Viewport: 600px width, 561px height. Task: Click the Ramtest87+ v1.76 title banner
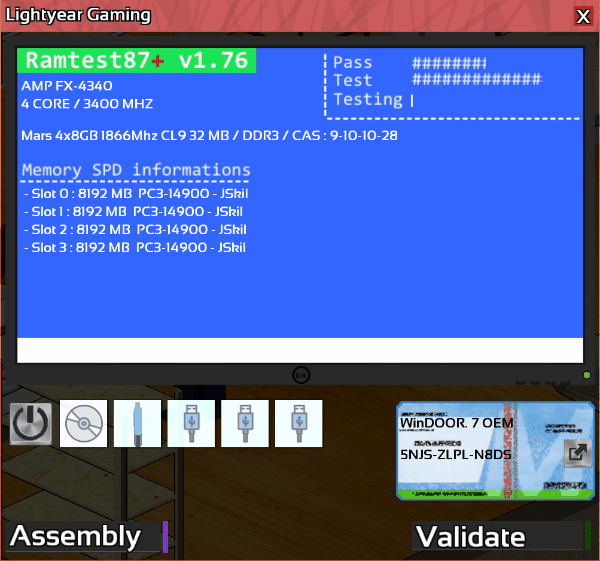136,60
